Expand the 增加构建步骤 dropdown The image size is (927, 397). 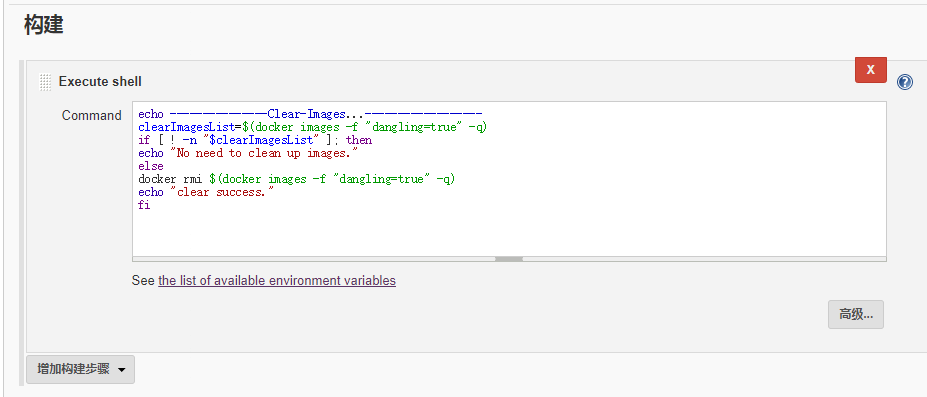pyautogui.click(x=80, y=370)
